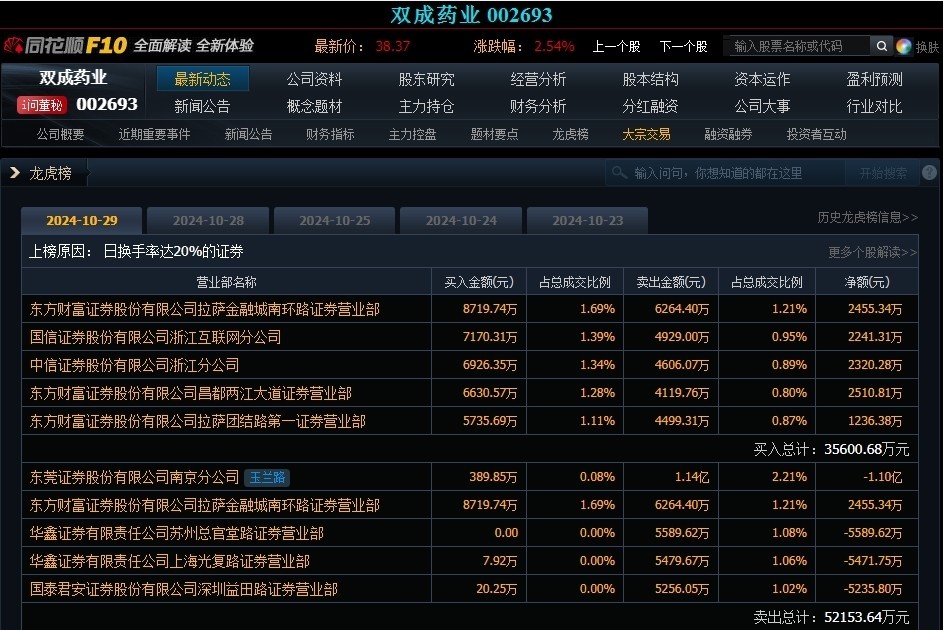This screenshot has height=630, width=943.
Task: Click the magnifier icon in the question box
Action: click(x=619, y=173)
